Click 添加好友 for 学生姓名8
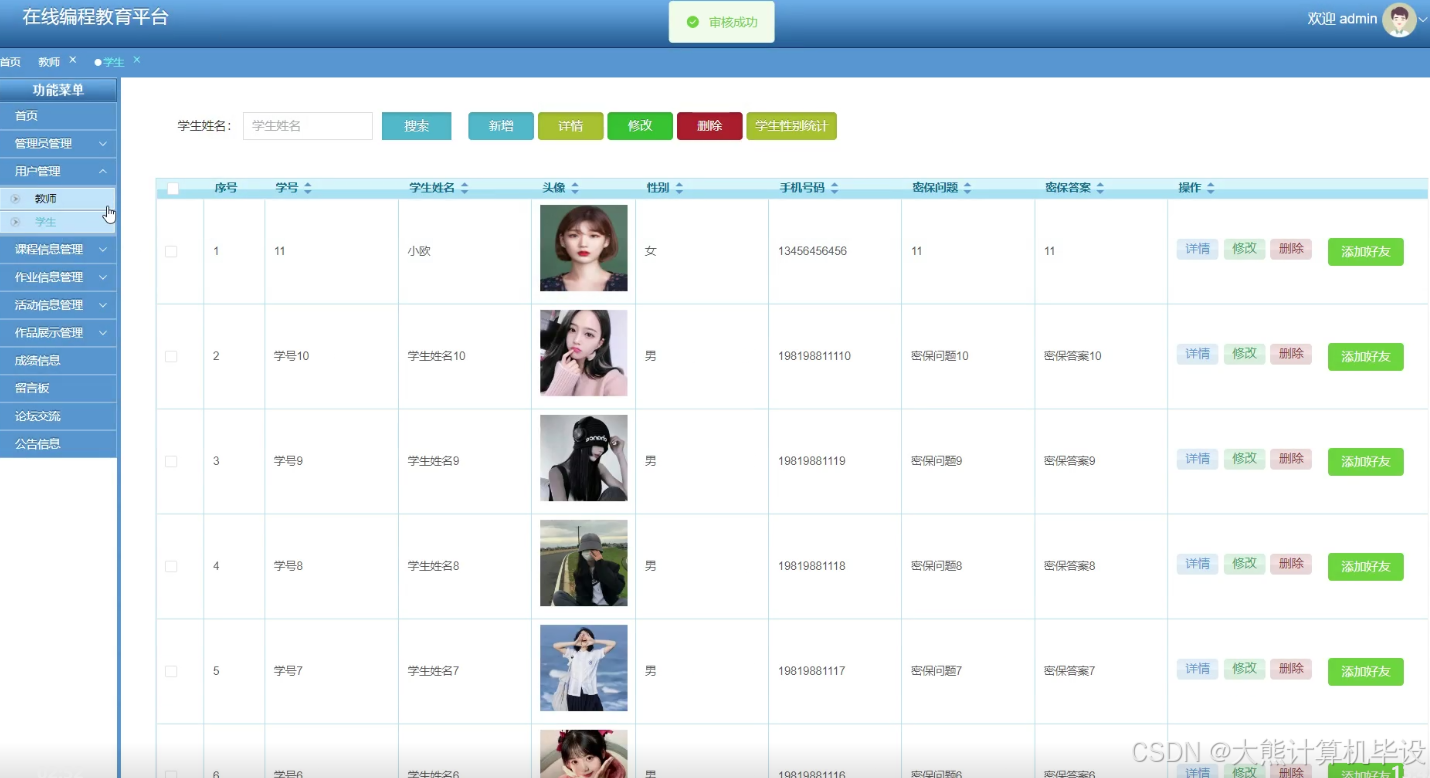The height and width of the screenshot is (778, 1430). [1366, 567]
